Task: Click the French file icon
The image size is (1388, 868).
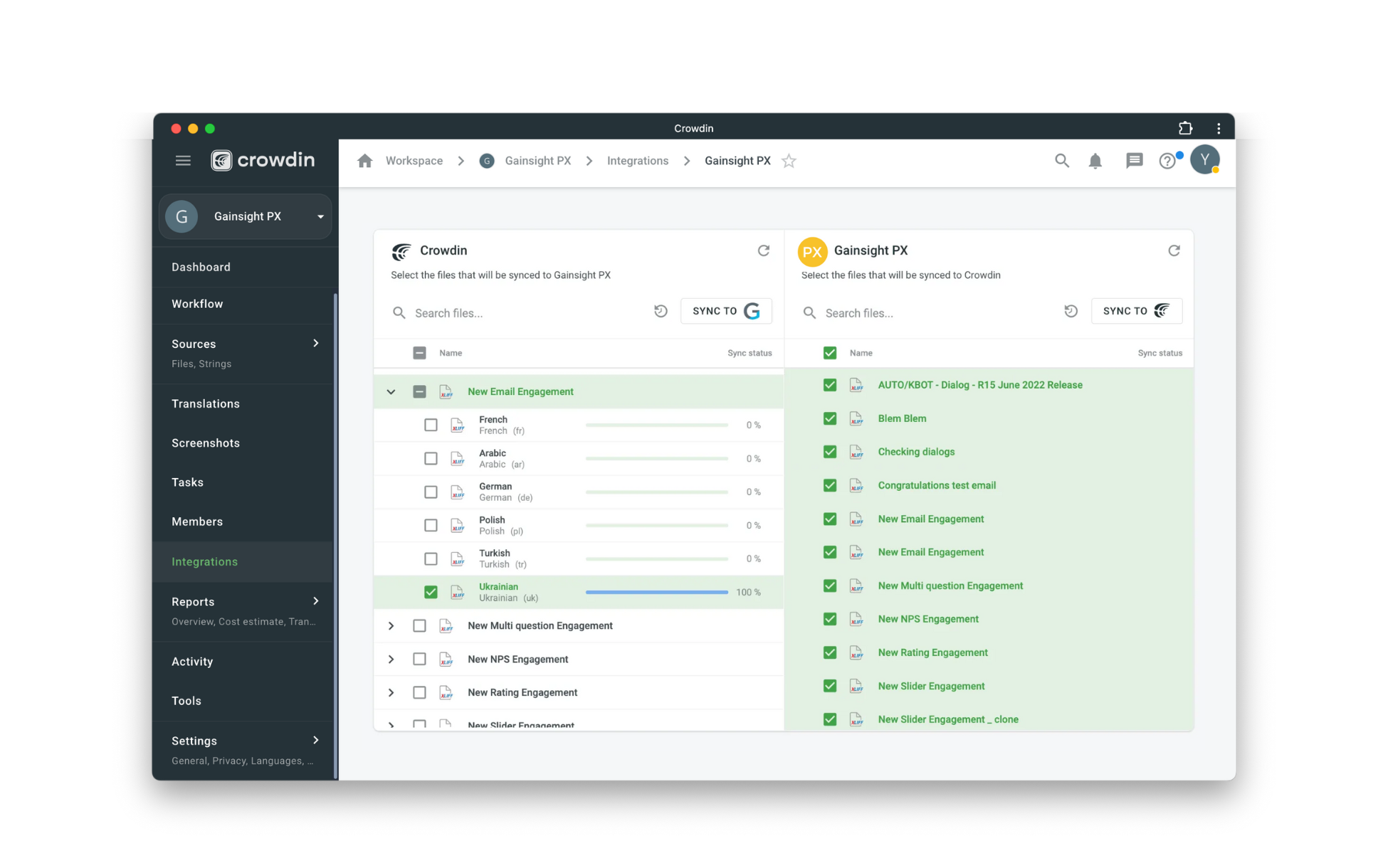Action: (458, 425)
